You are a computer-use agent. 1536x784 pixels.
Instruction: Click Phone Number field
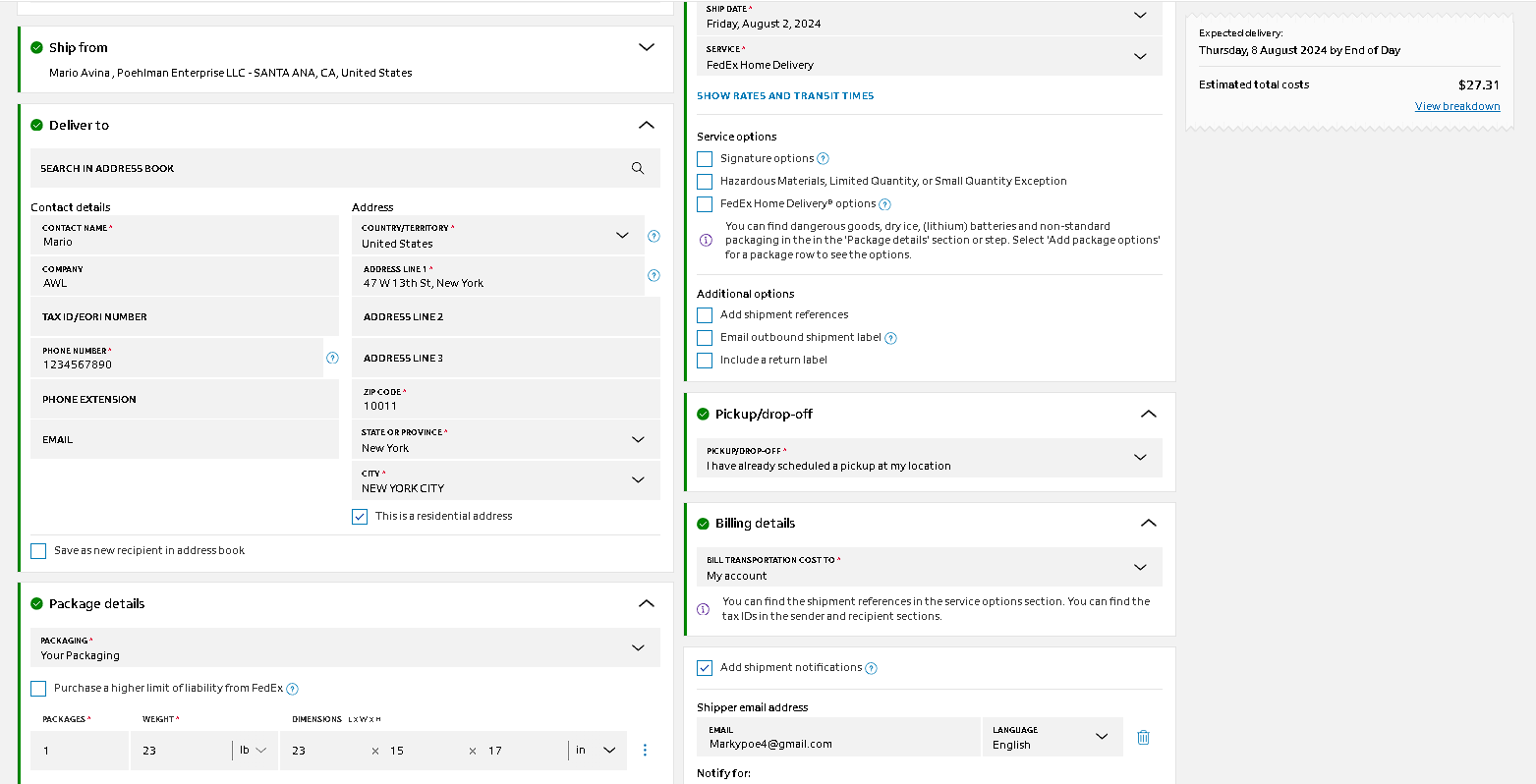[177, 358]
